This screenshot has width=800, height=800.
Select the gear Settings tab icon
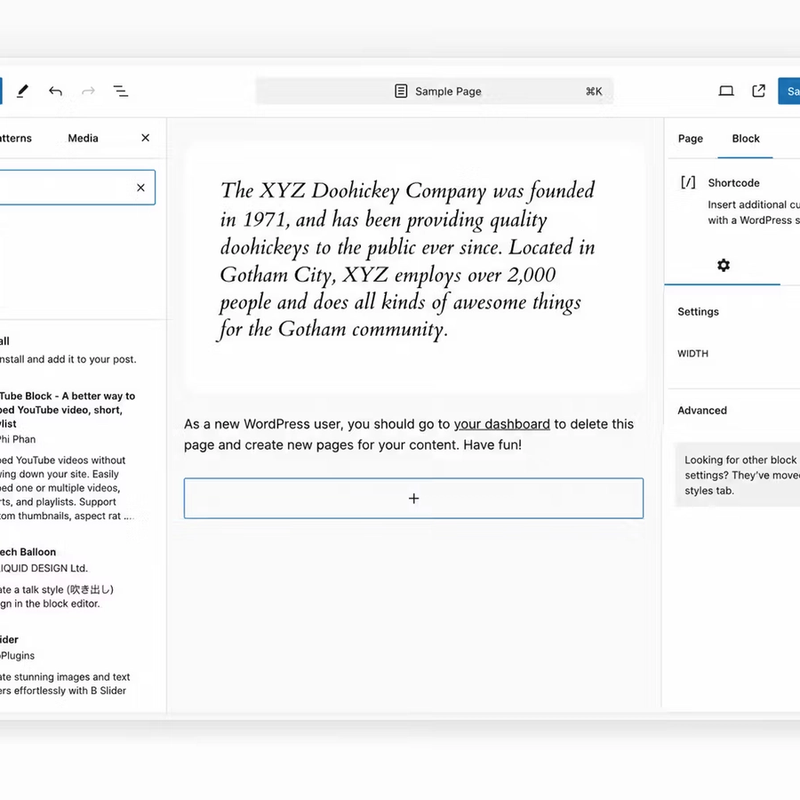723,265
